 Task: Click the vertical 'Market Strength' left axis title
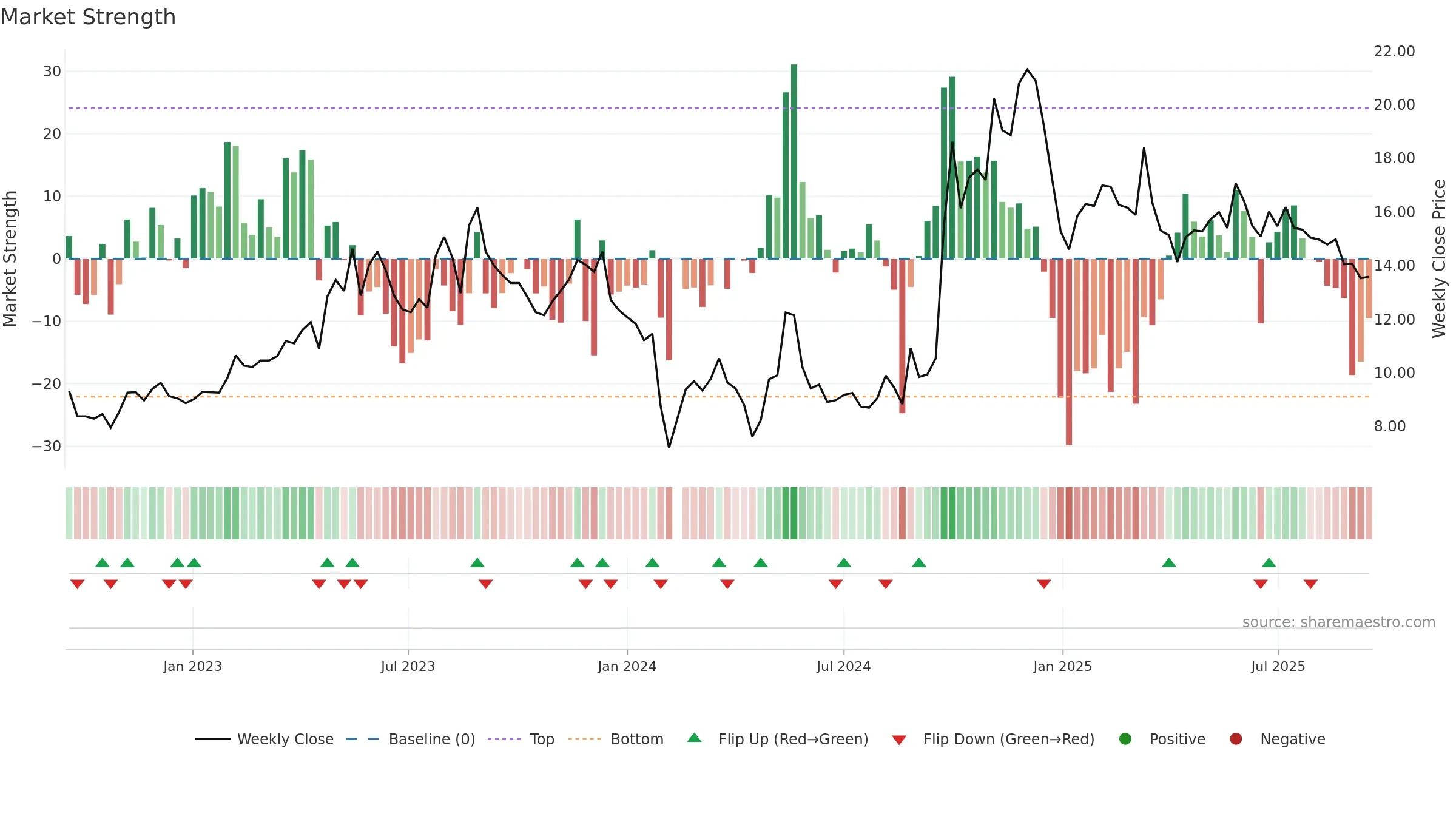(10, 258)
